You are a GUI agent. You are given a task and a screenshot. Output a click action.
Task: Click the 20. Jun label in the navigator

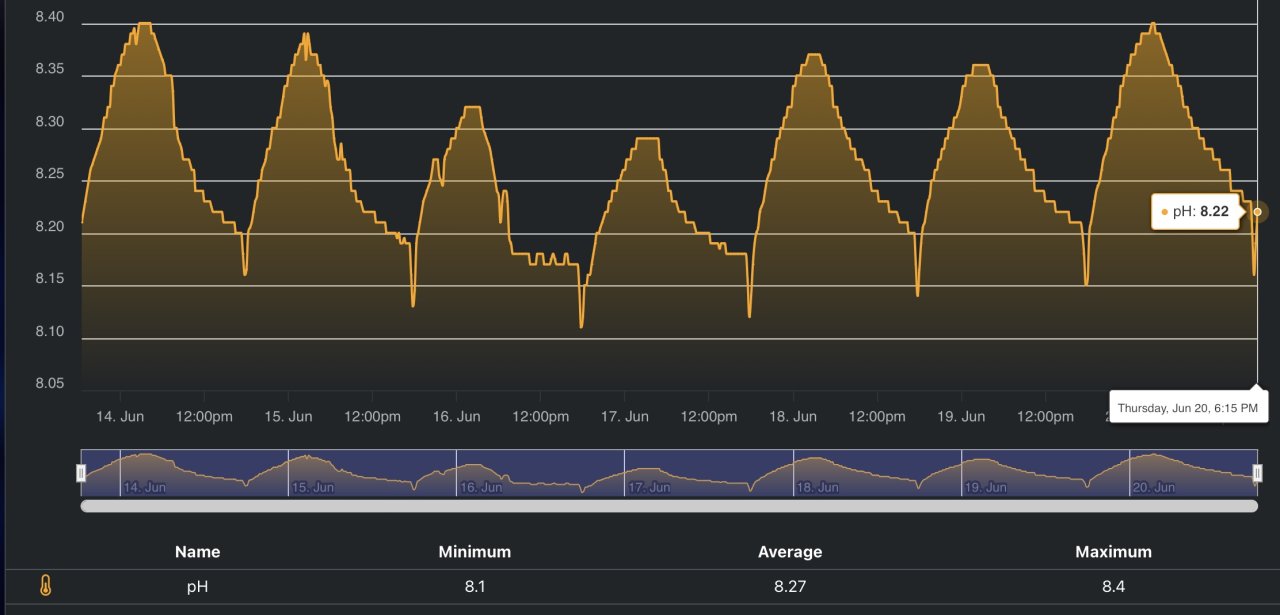(1153, 488)
